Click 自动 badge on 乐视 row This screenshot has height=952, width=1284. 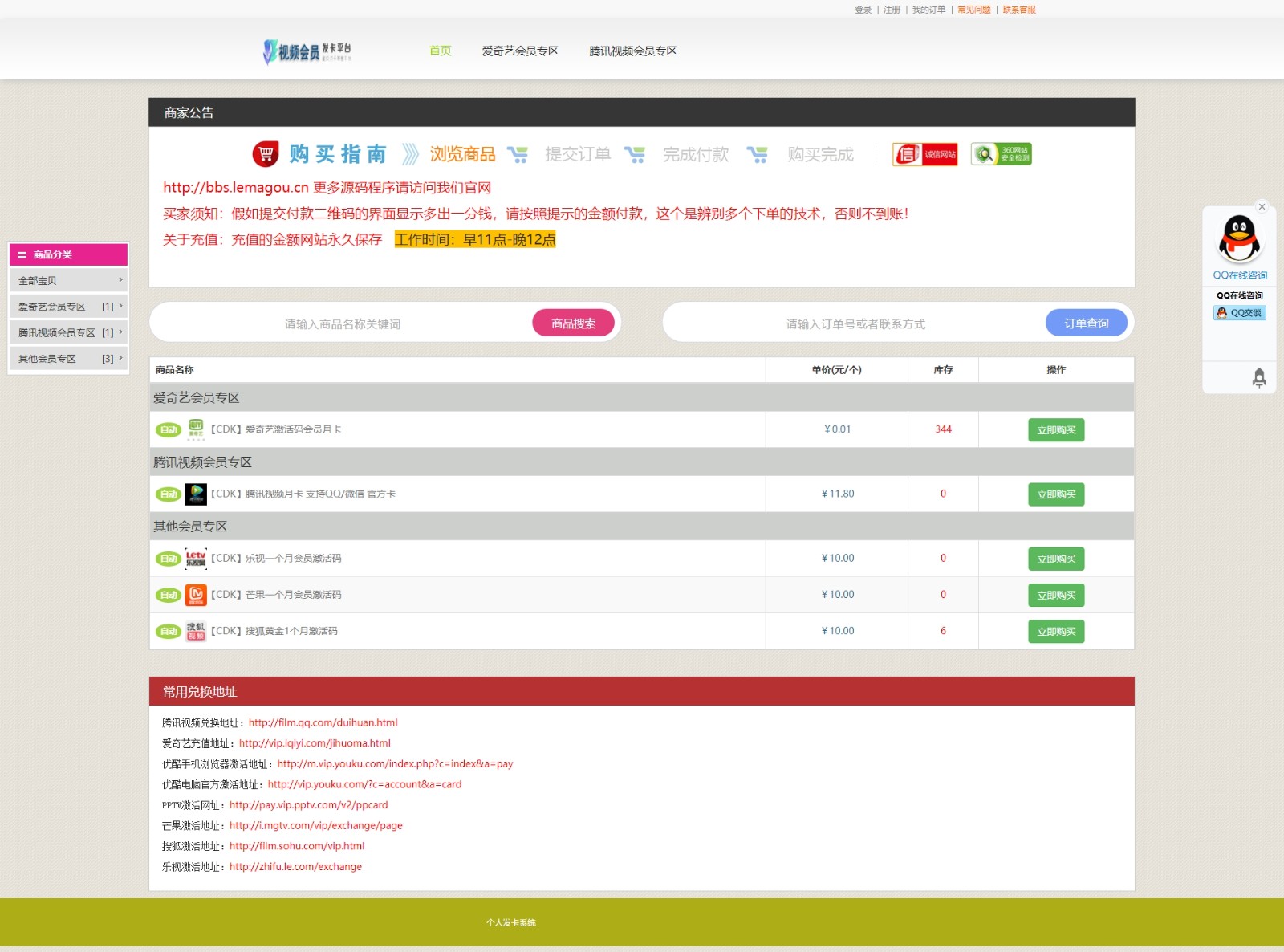[169, 559]
